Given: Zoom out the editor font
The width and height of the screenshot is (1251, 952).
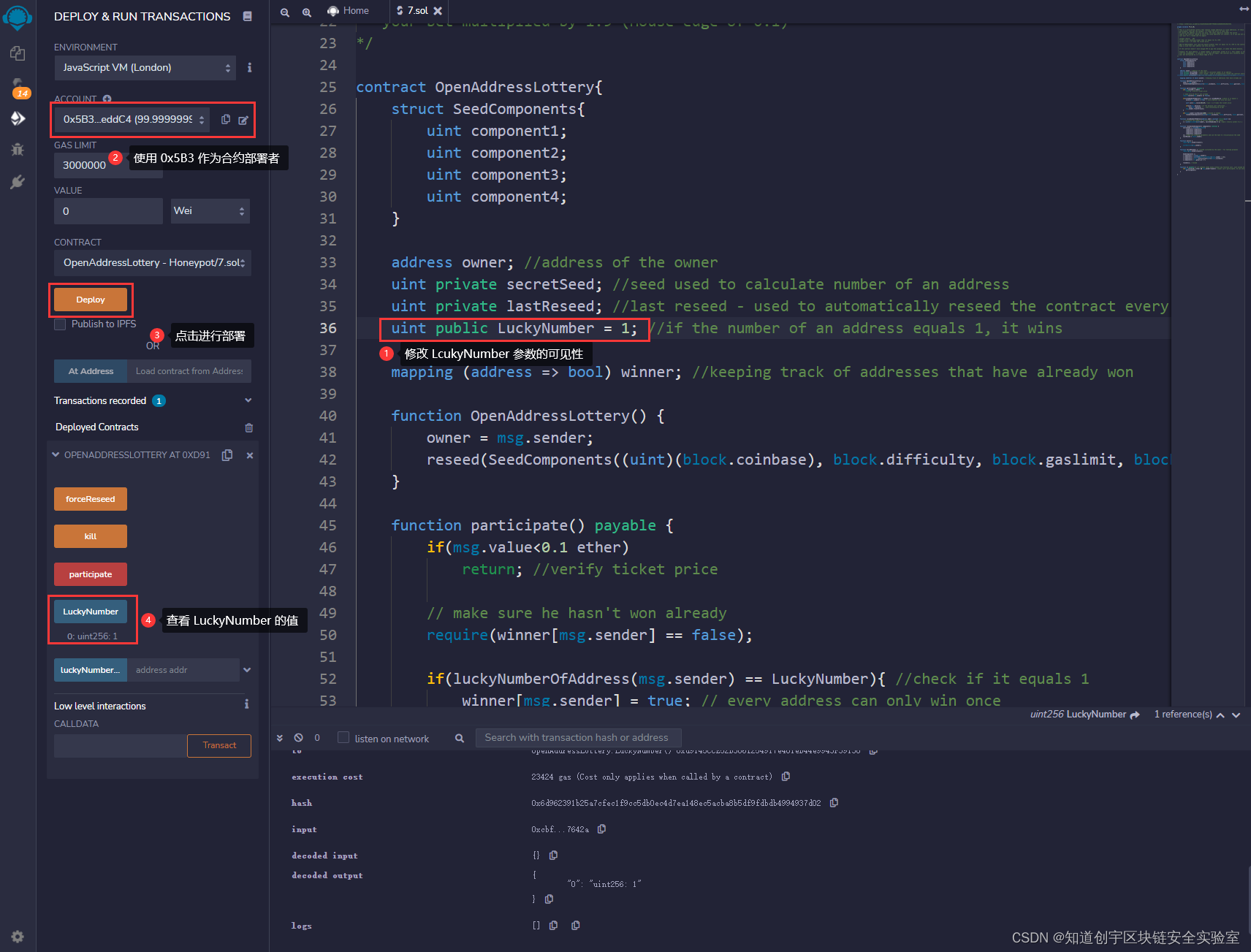Looking at the screenshot, I should (x=285, y=12).
